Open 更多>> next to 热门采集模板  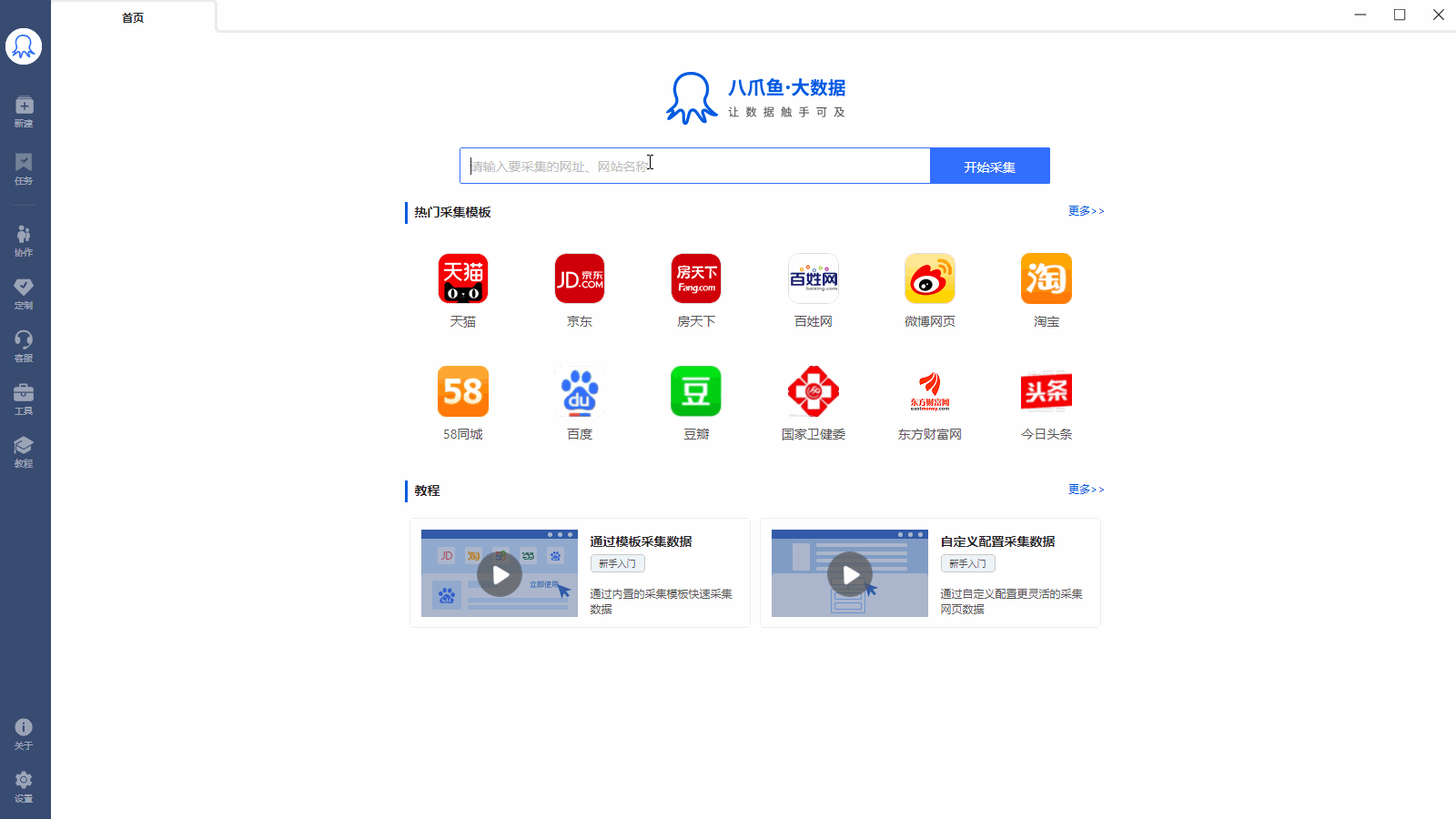(1087, 211)
